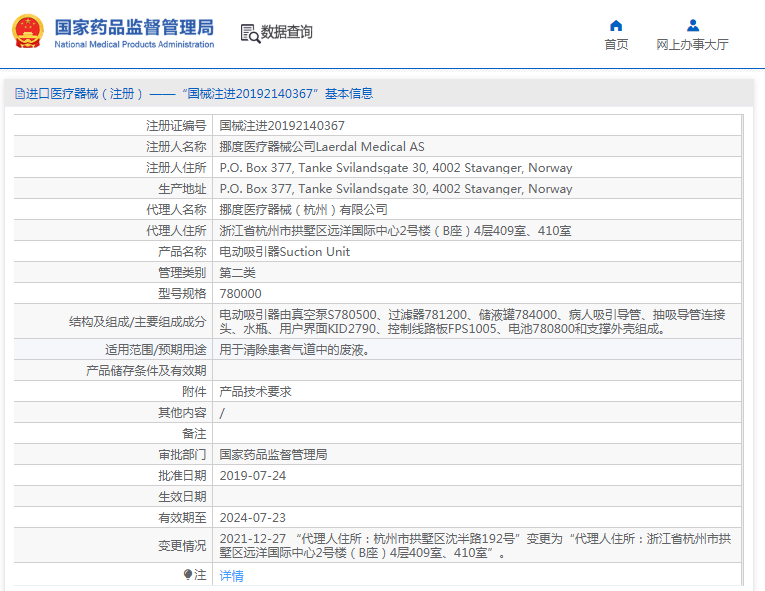Click the 网上办事大厅 person icon
This screenshot has height=591, width=765.
click(692, 25)
